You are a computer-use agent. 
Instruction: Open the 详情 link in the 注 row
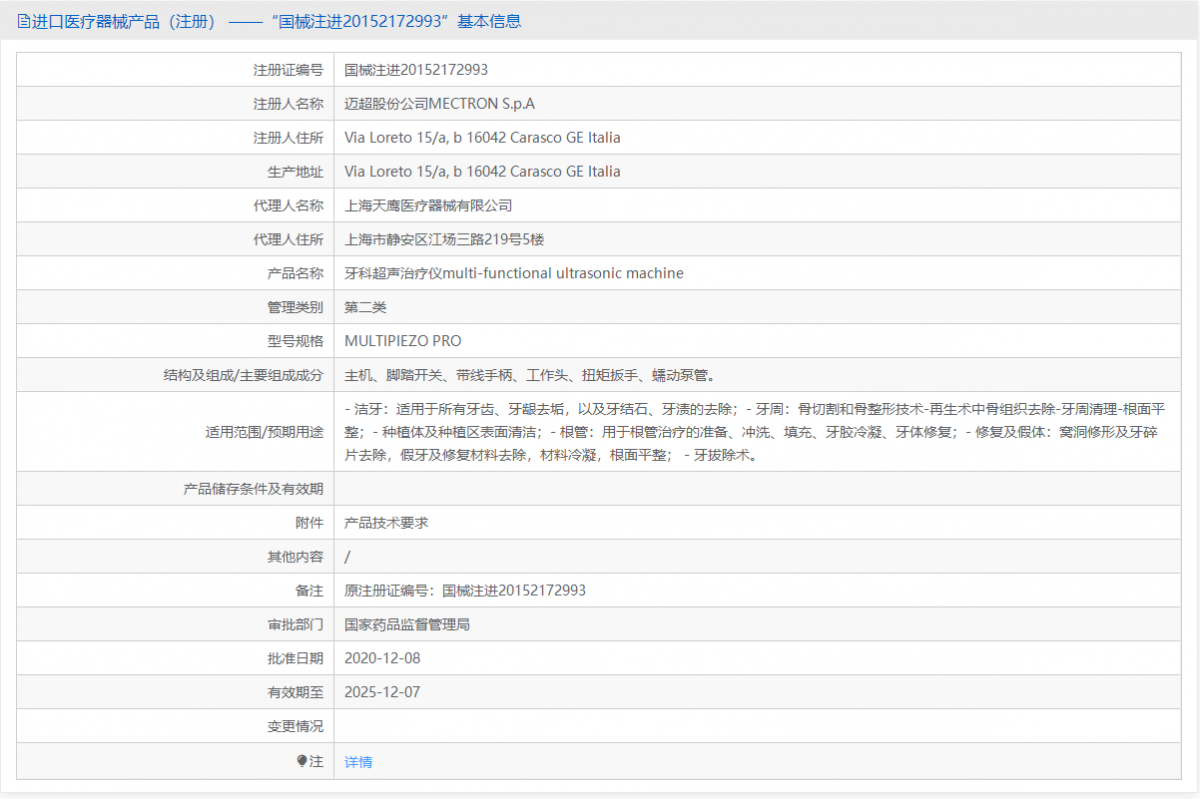click(x=357, y=761)
